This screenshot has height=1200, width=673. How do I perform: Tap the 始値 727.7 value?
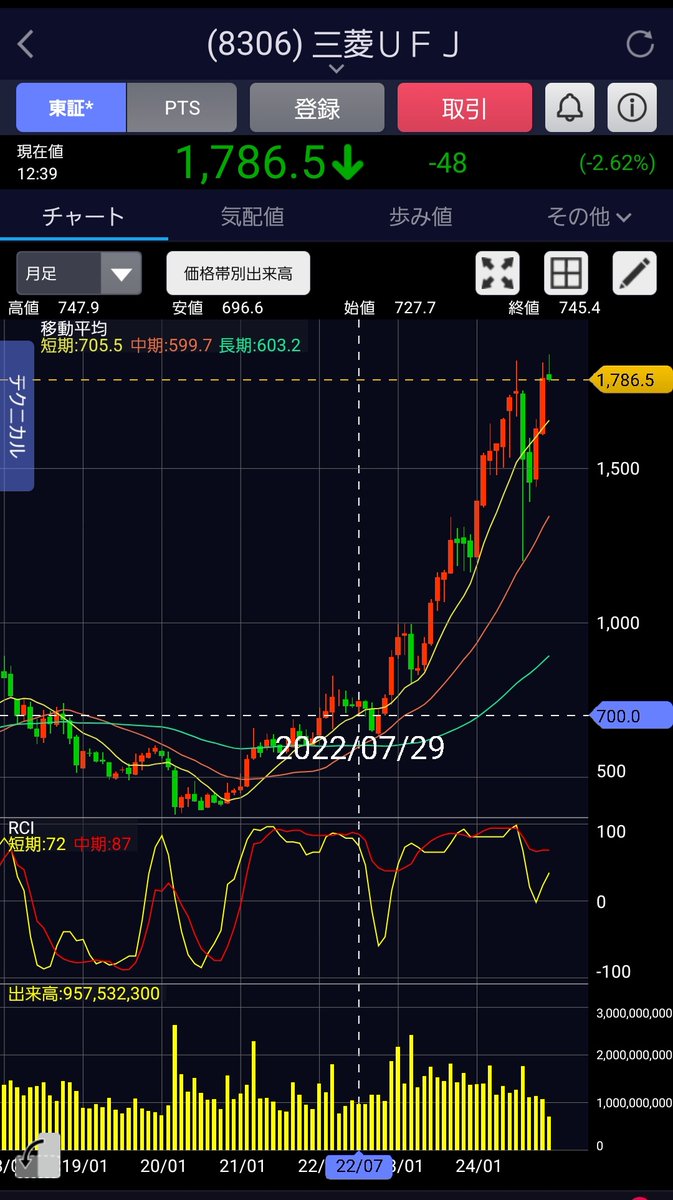390,308
